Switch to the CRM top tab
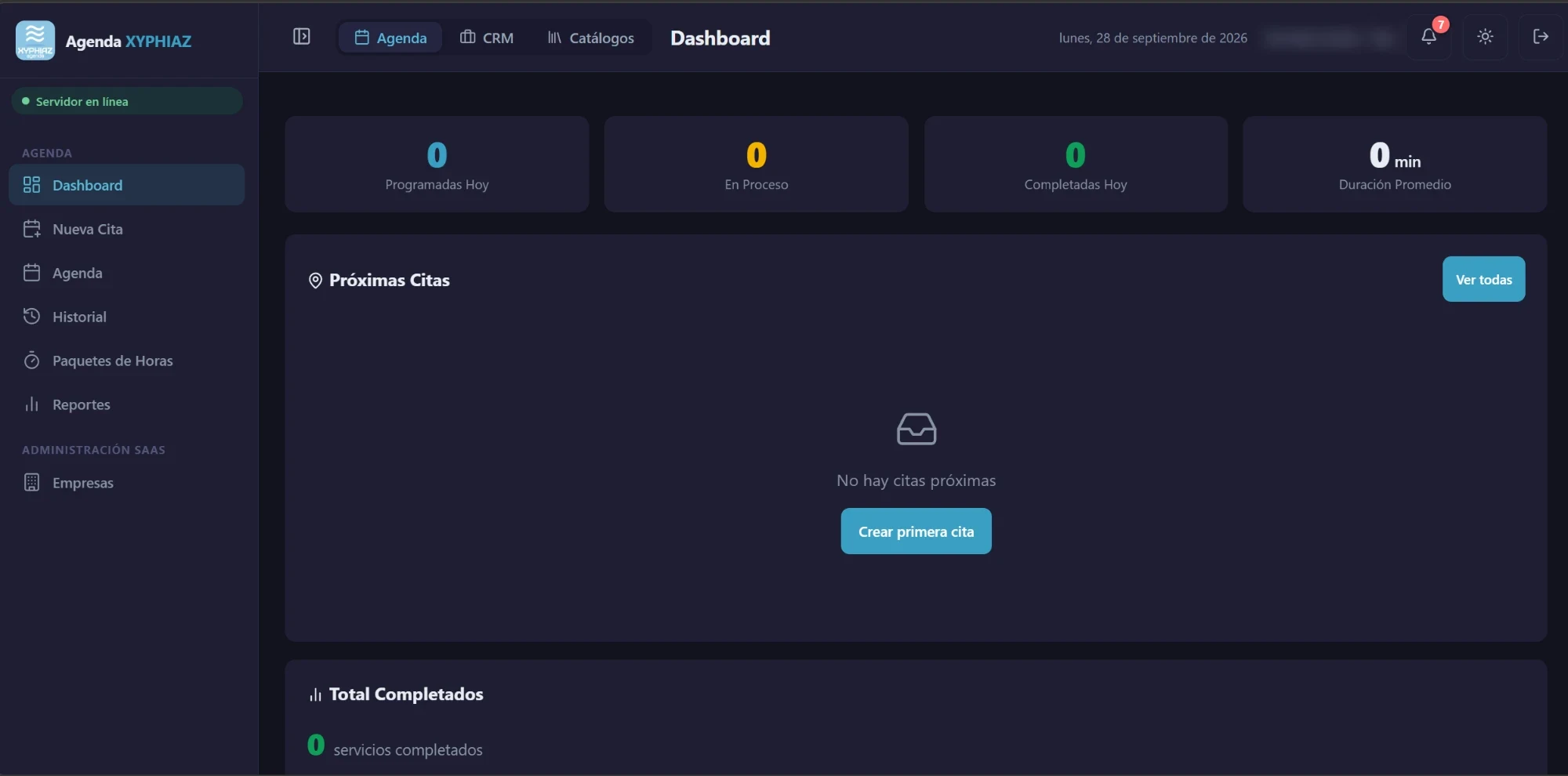1568x776 pixels. coord(487,38)
